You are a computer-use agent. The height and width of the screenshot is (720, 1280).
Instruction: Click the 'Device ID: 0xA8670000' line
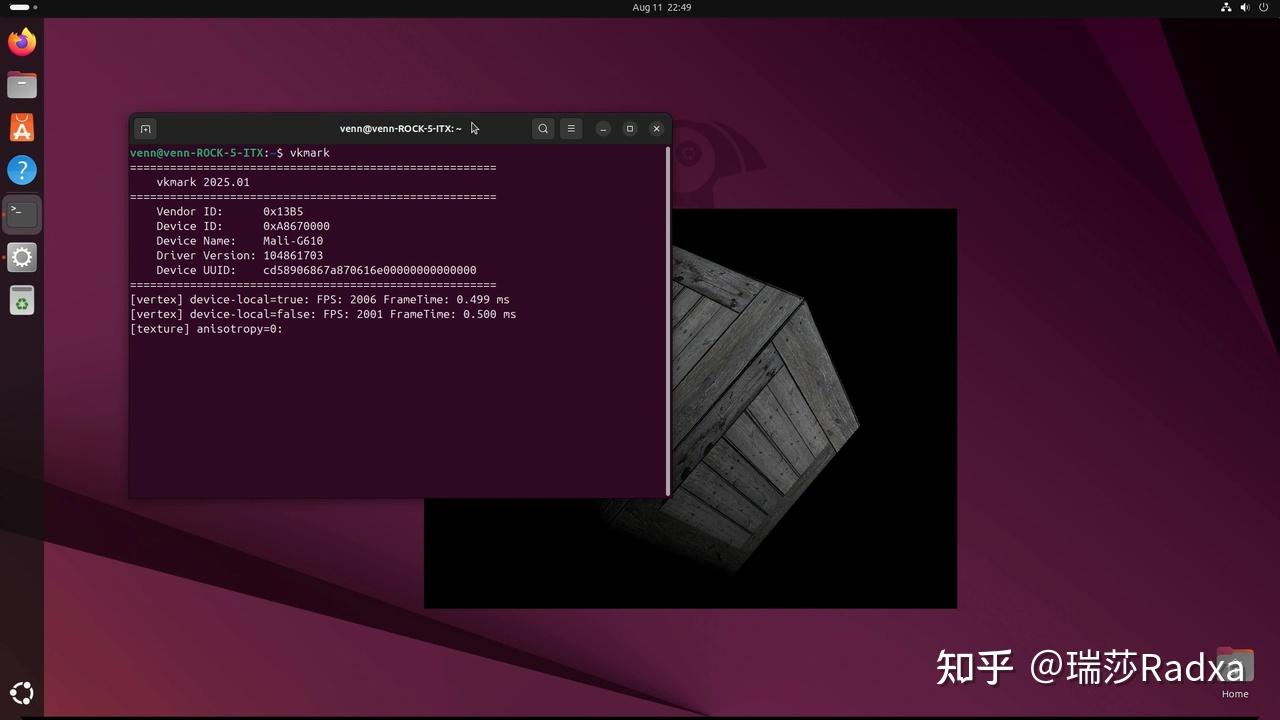pos(243,227)
